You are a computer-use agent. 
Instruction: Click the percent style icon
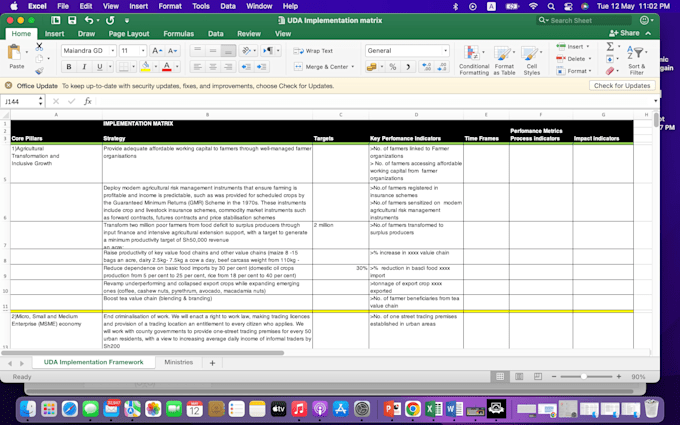393,67
